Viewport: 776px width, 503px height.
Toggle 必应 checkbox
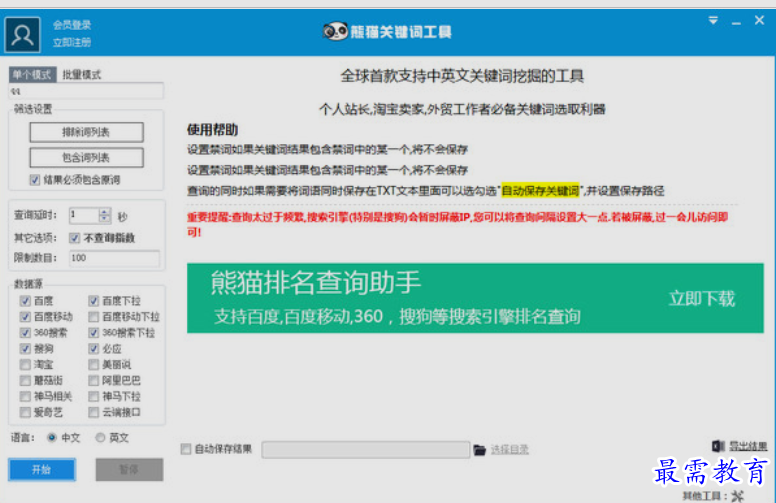click(x=94, y=349)
